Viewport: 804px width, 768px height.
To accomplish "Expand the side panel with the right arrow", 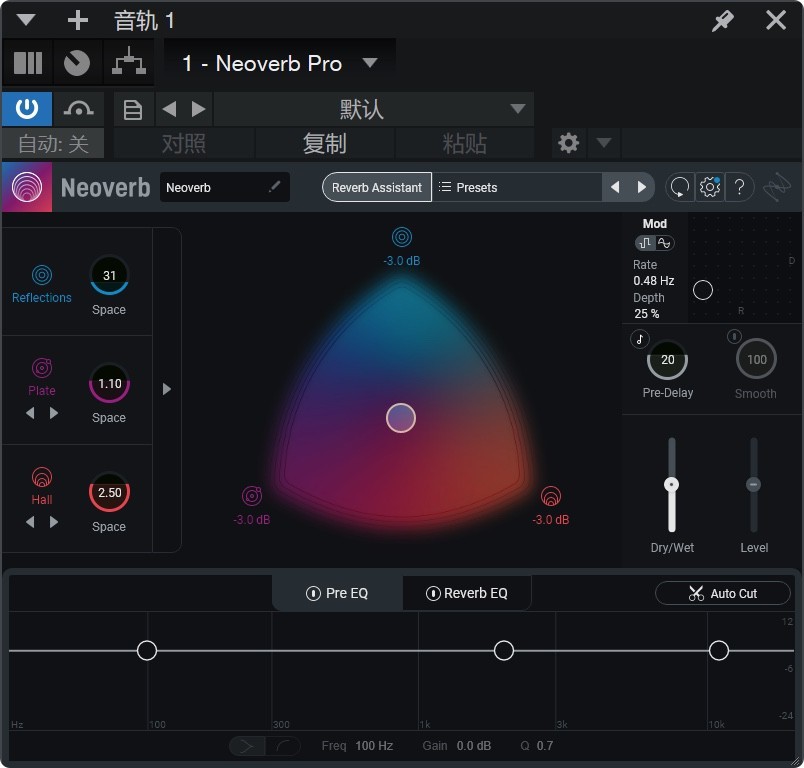I will click(x=166, y=389).
